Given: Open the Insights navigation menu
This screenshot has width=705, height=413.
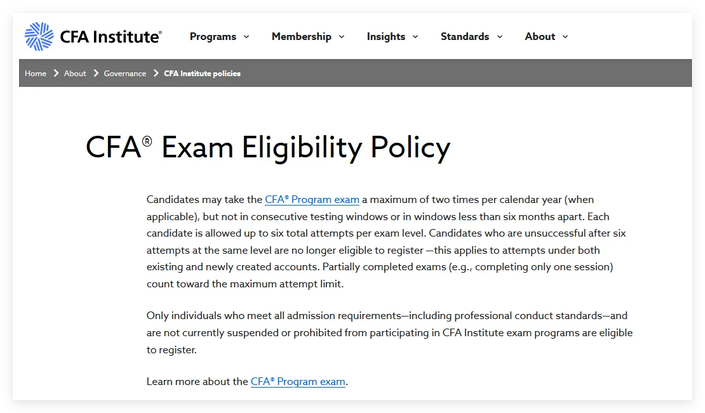Looking at the screenshot, I should pyautogui.click(x=386, y=36).
